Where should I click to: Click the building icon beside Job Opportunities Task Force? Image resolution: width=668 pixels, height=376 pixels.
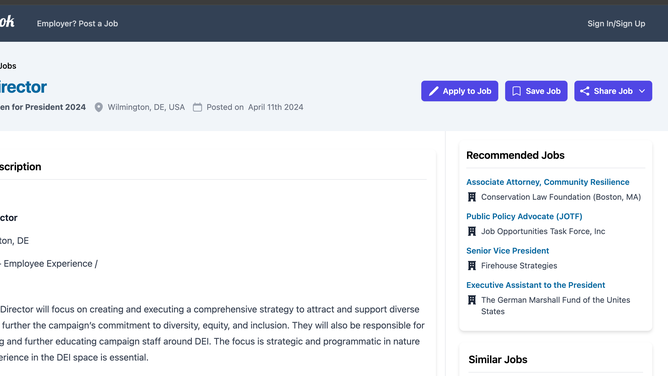coord(472,231)
